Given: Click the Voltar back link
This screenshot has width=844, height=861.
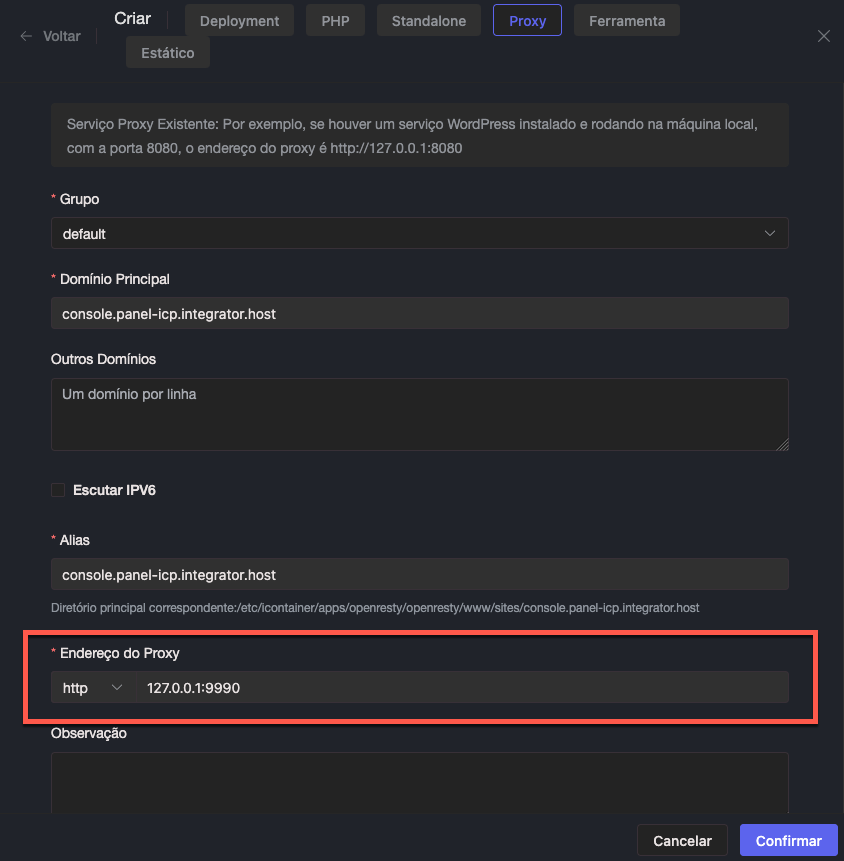Looking at the screenshot, I should click(62, 36).
